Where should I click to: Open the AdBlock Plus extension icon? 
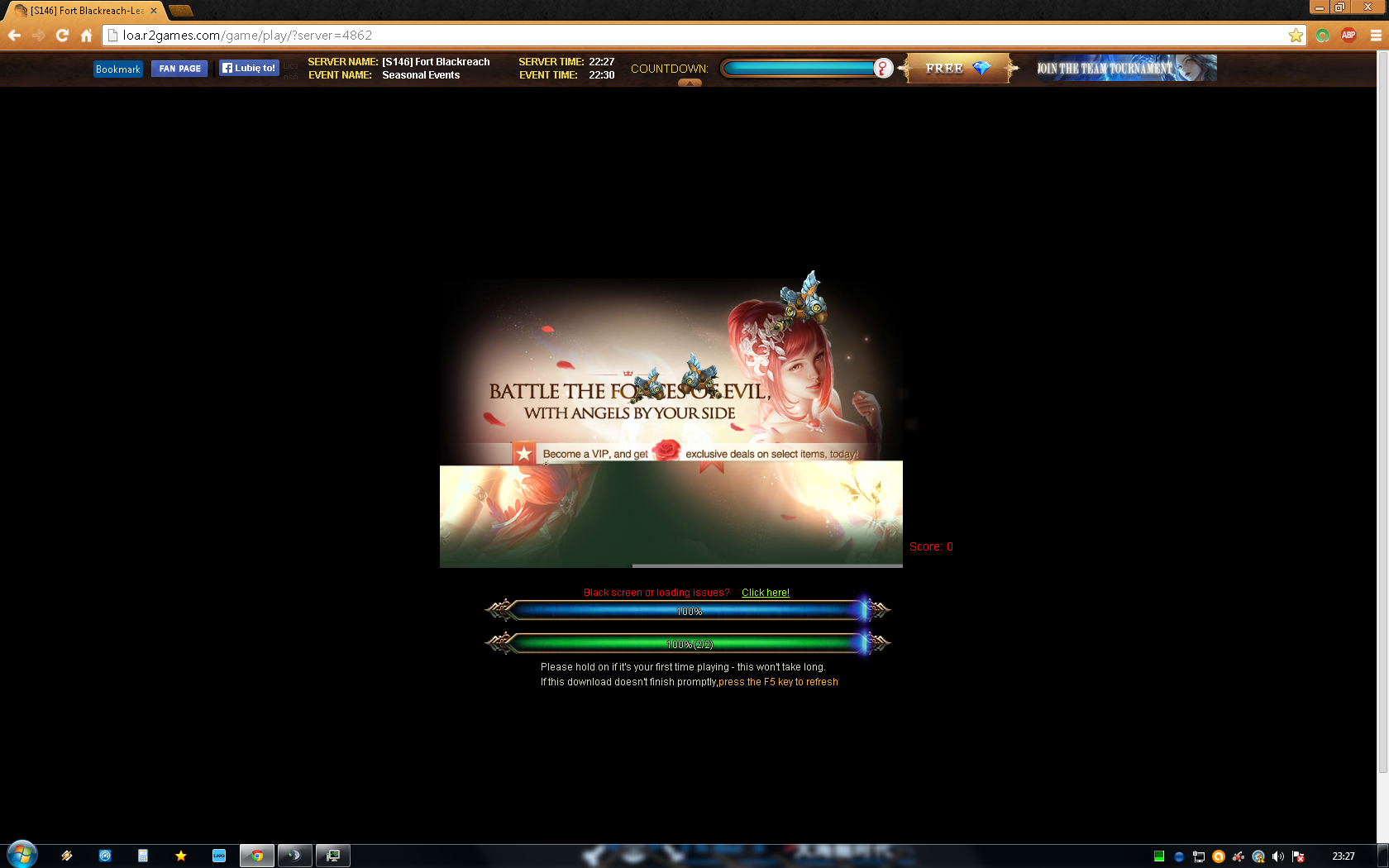point(1348,36)
